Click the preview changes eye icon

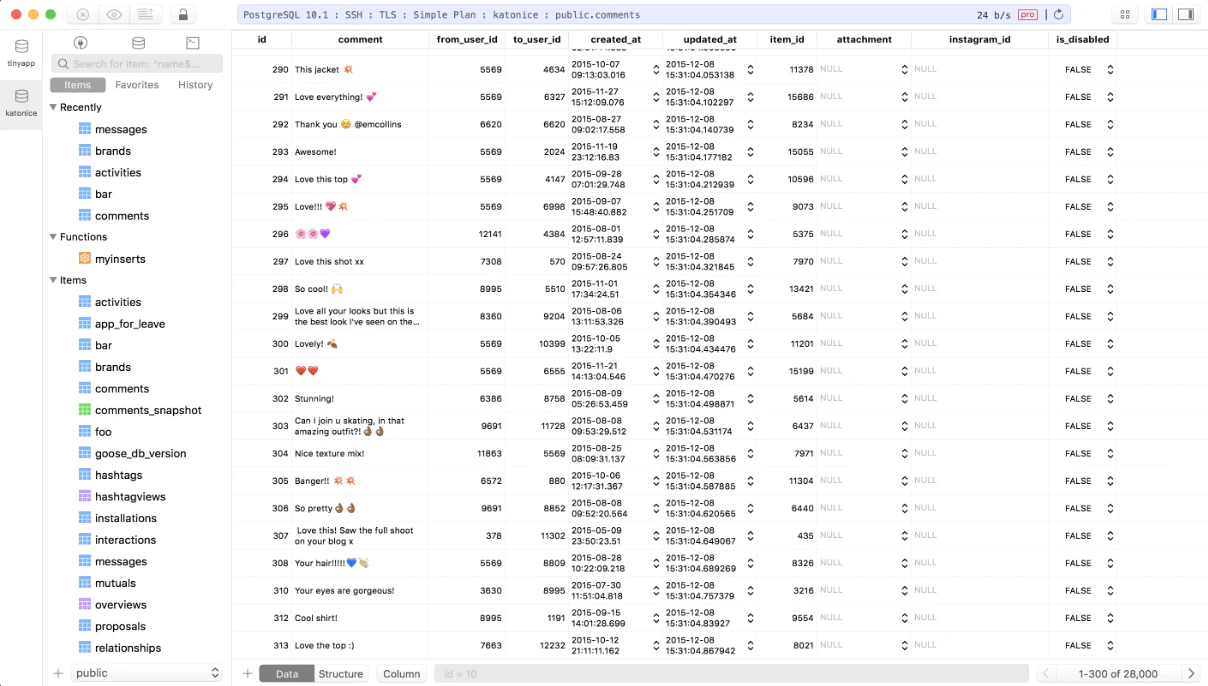[114, 15]
